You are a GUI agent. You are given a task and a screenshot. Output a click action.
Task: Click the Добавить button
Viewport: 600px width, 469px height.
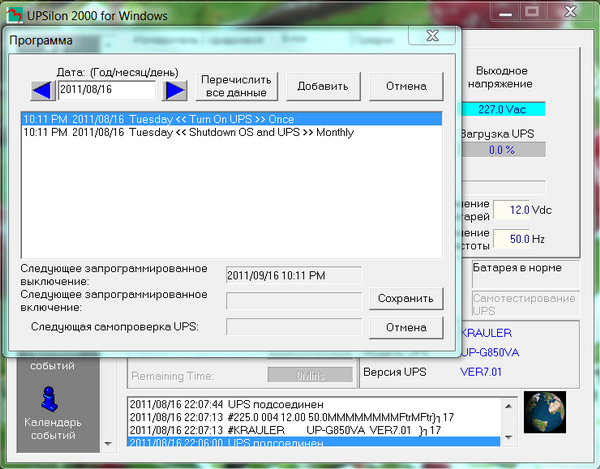pos(323,86)
